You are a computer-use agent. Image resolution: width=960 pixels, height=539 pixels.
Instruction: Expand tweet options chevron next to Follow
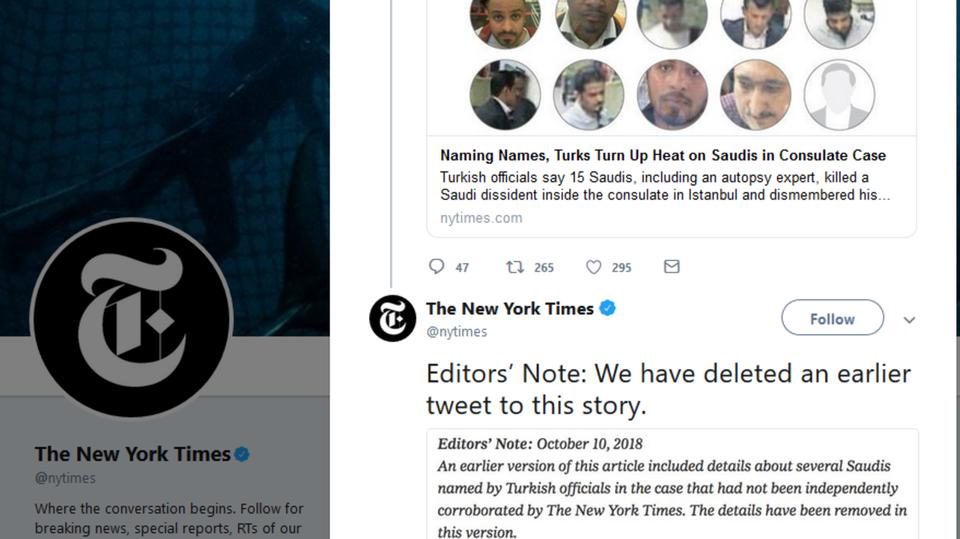(x=909, y=320)
